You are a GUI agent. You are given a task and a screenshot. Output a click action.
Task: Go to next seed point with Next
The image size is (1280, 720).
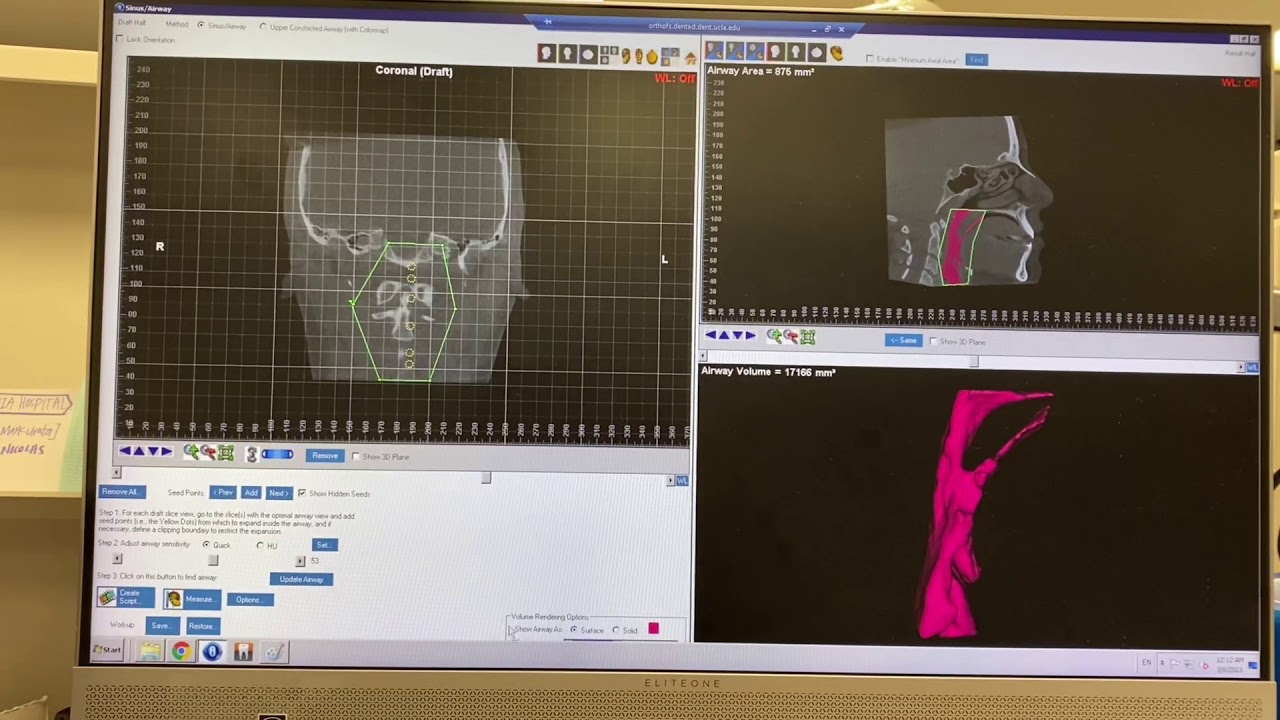[278, 493]
